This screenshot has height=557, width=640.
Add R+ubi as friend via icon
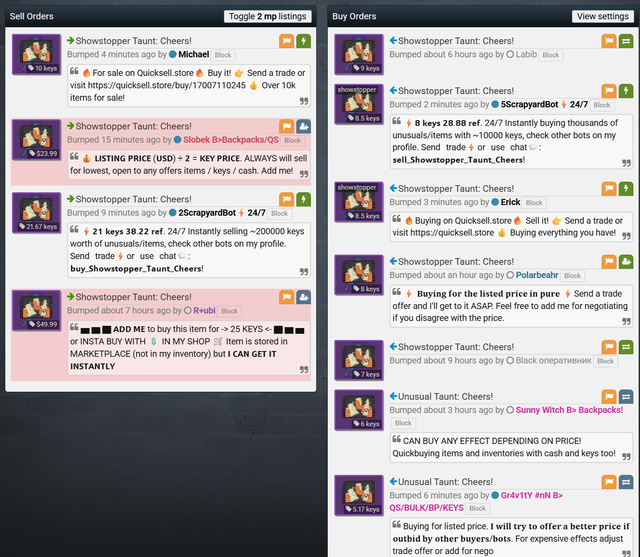coord(303,297)
